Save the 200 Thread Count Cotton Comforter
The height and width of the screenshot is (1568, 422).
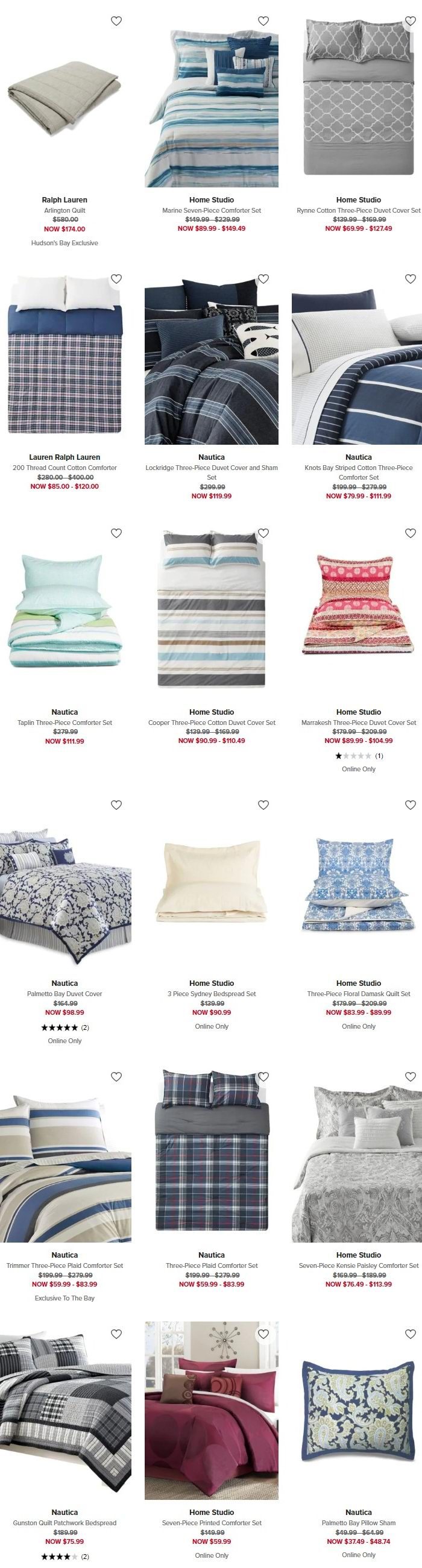click(116, 279)
